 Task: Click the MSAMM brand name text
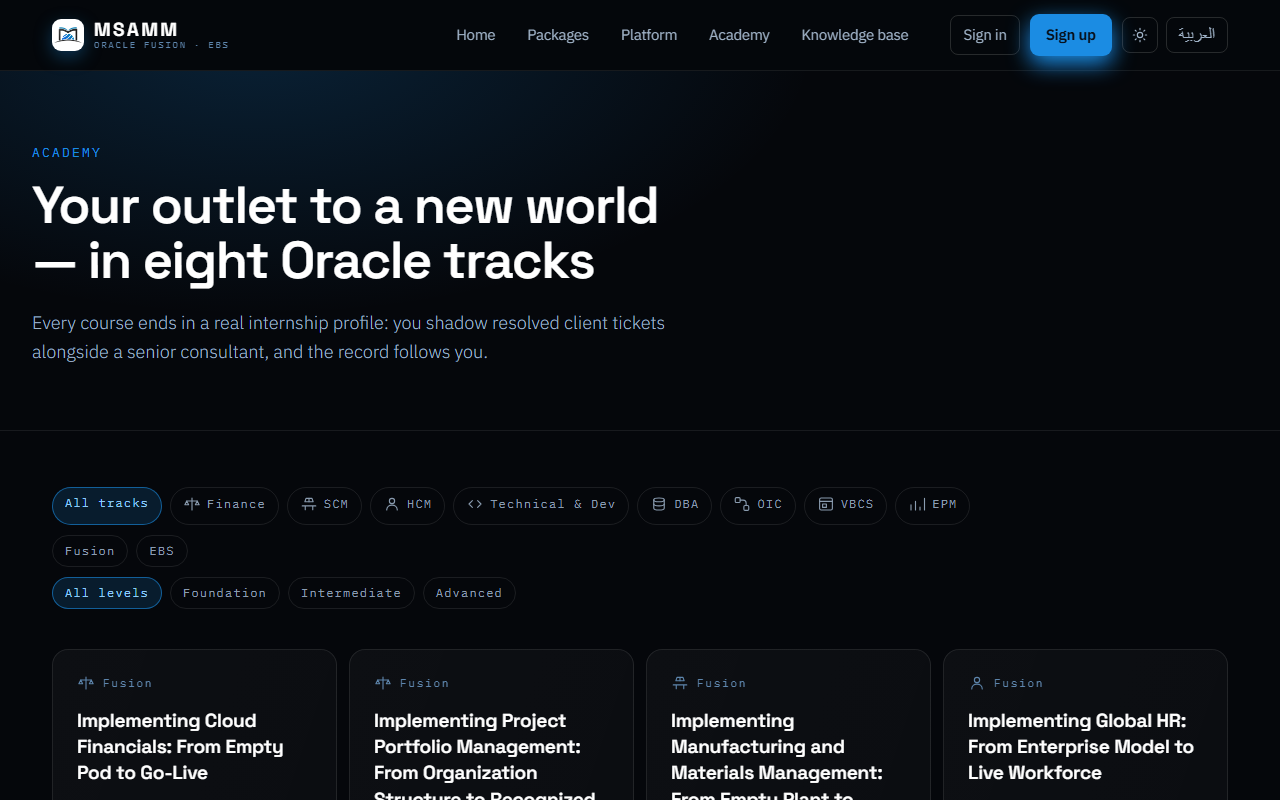(x=136, y=30)
